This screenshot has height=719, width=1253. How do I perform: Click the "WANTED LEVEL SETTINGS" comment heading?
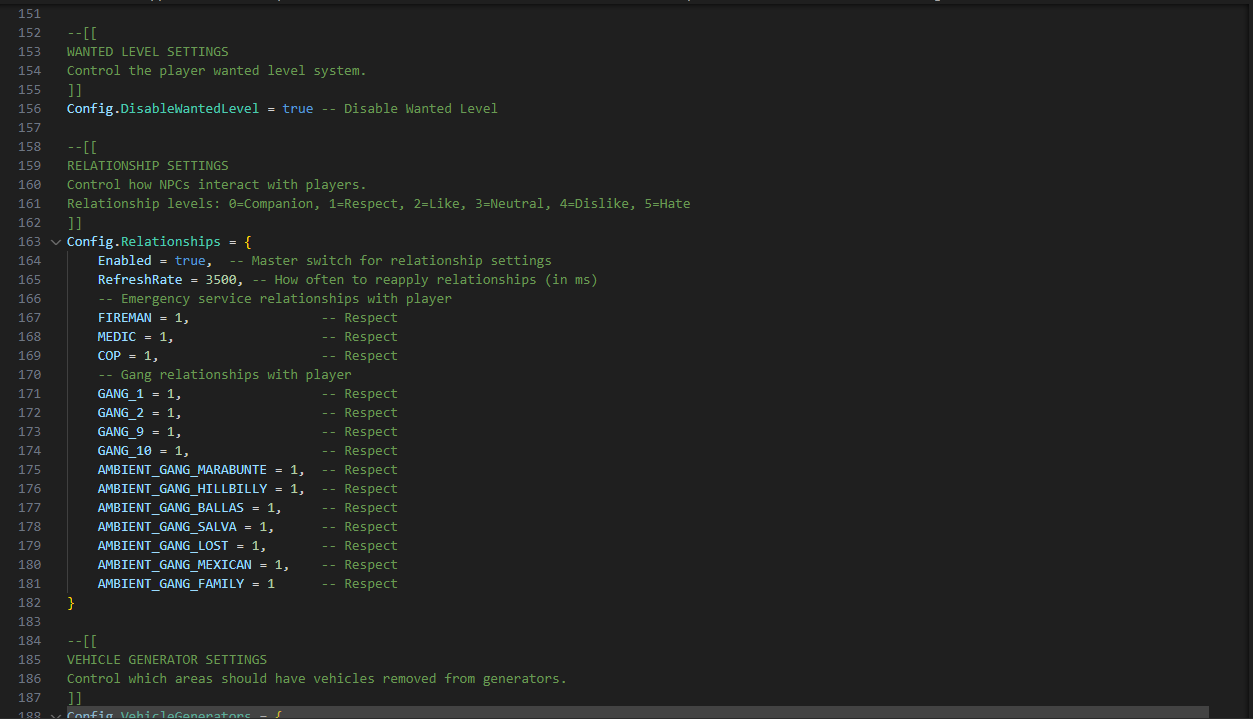(x=148, y=52)
